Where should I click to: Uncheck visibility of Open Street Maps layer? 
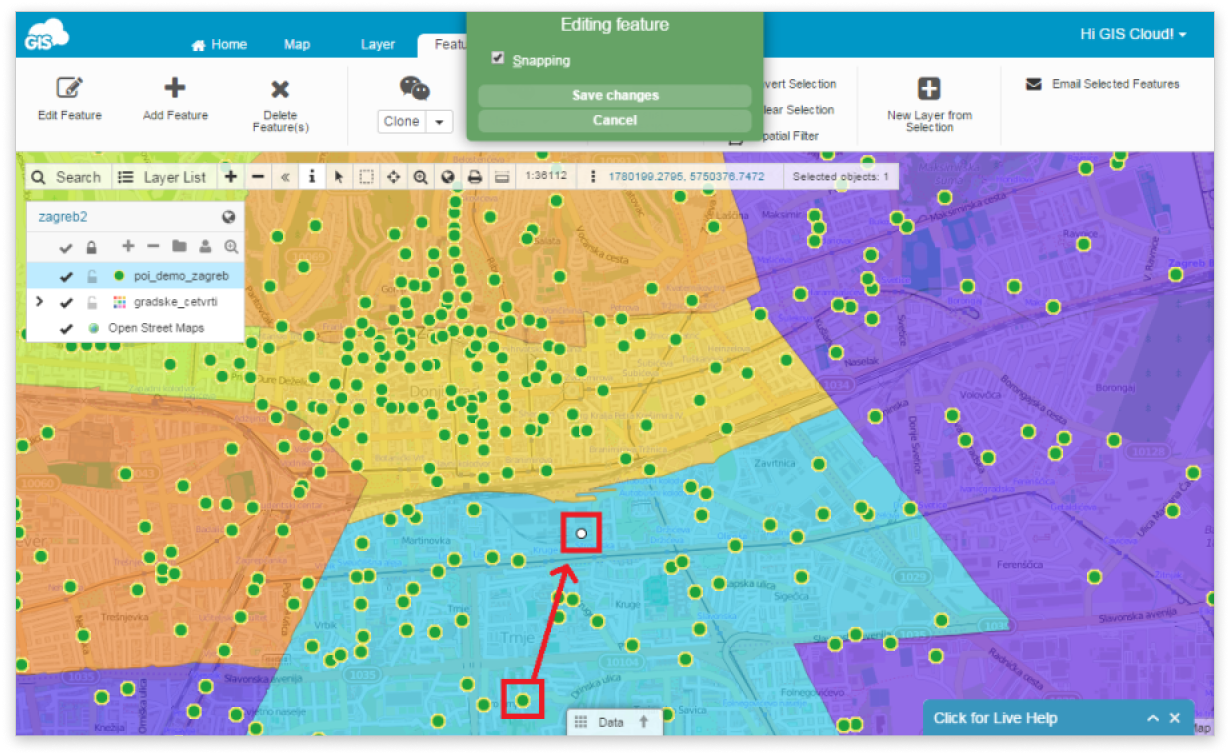click(68, 327)
